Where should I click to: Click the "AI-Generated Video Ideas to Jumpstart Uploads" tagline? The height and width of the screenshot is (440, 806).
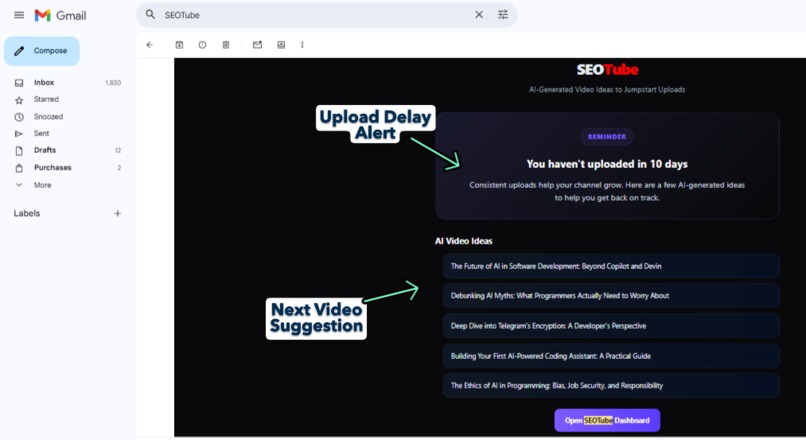[607, 89]
